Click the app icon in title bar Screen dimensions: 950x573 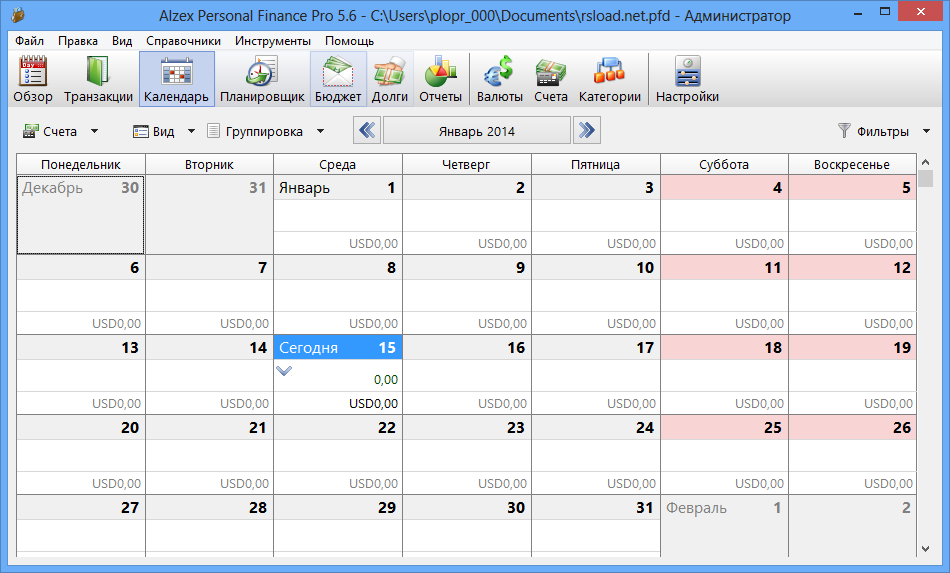coord(19,15)
